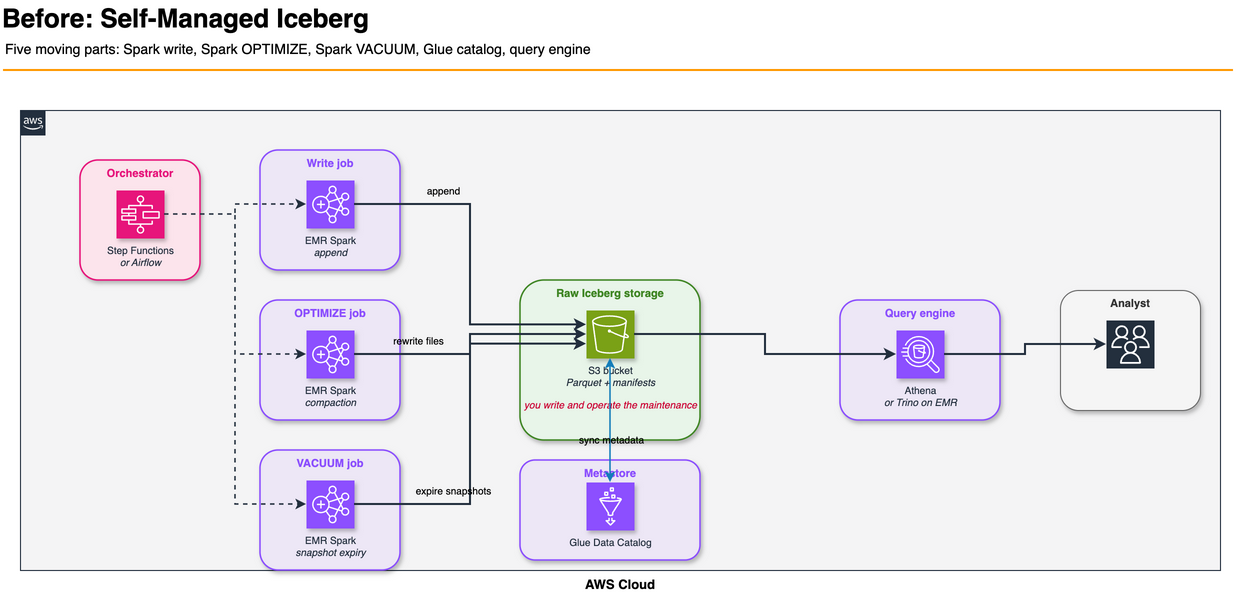Click the 'Step Functions' label
Viewport: 1242px width, 595px height.
[140, 251]
